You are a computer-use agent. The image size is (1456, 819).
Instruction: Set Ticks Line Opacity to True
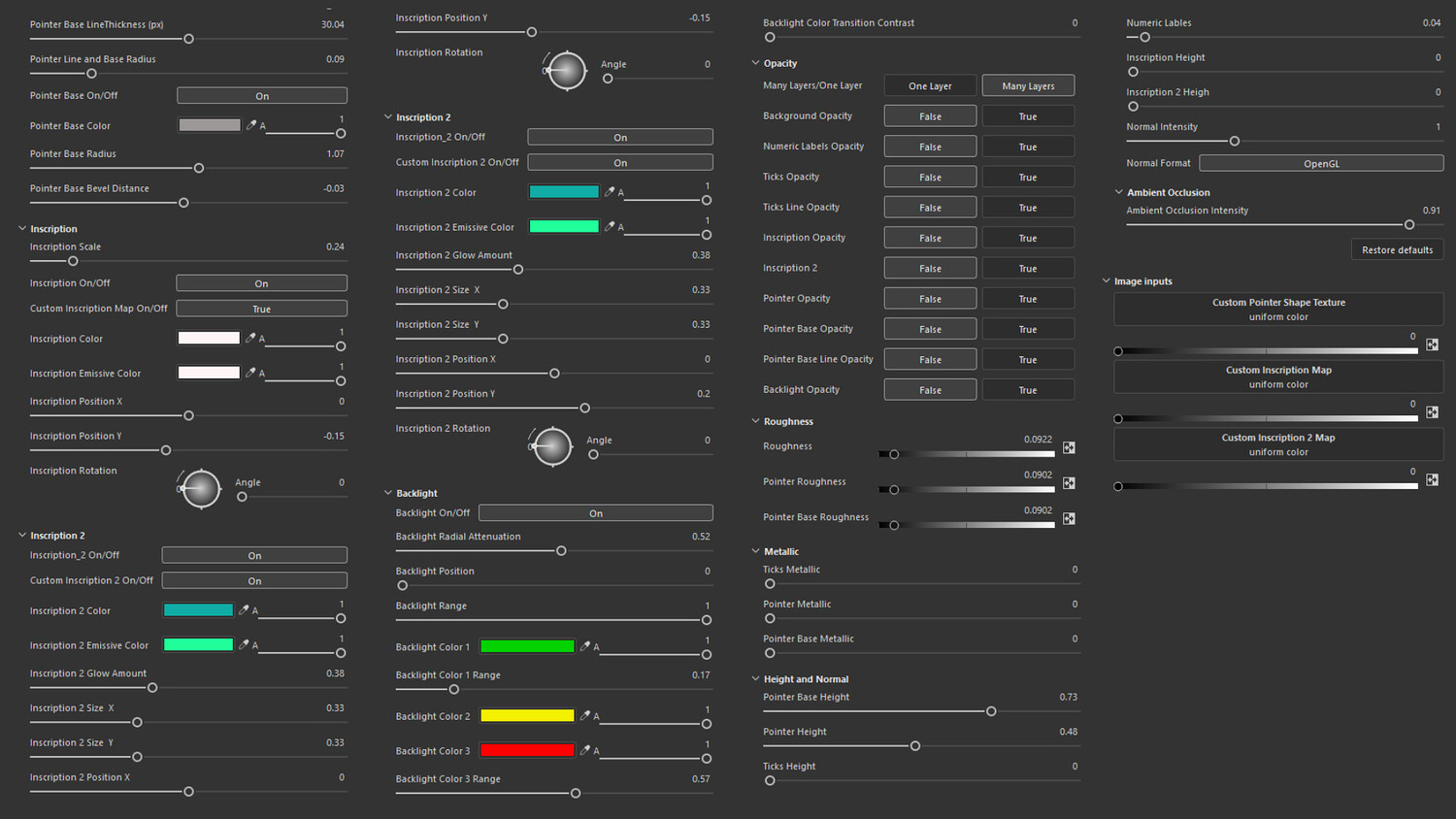1028,208
